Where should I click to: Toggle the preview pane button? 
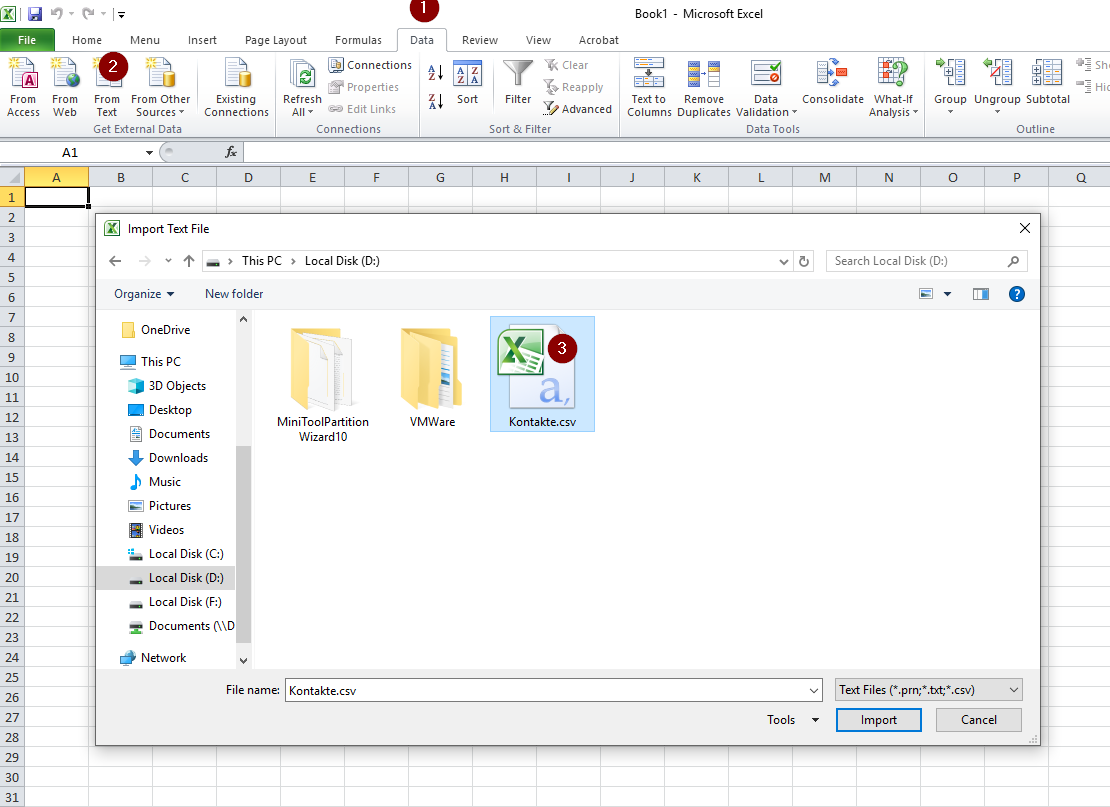click(980, 294)
